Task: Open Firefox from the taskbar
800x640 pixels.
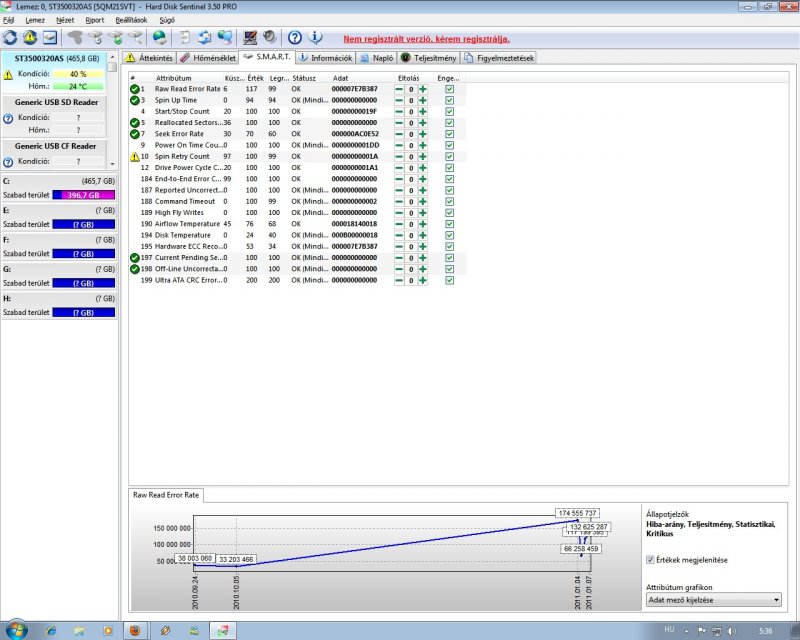Action: point(135,631)
